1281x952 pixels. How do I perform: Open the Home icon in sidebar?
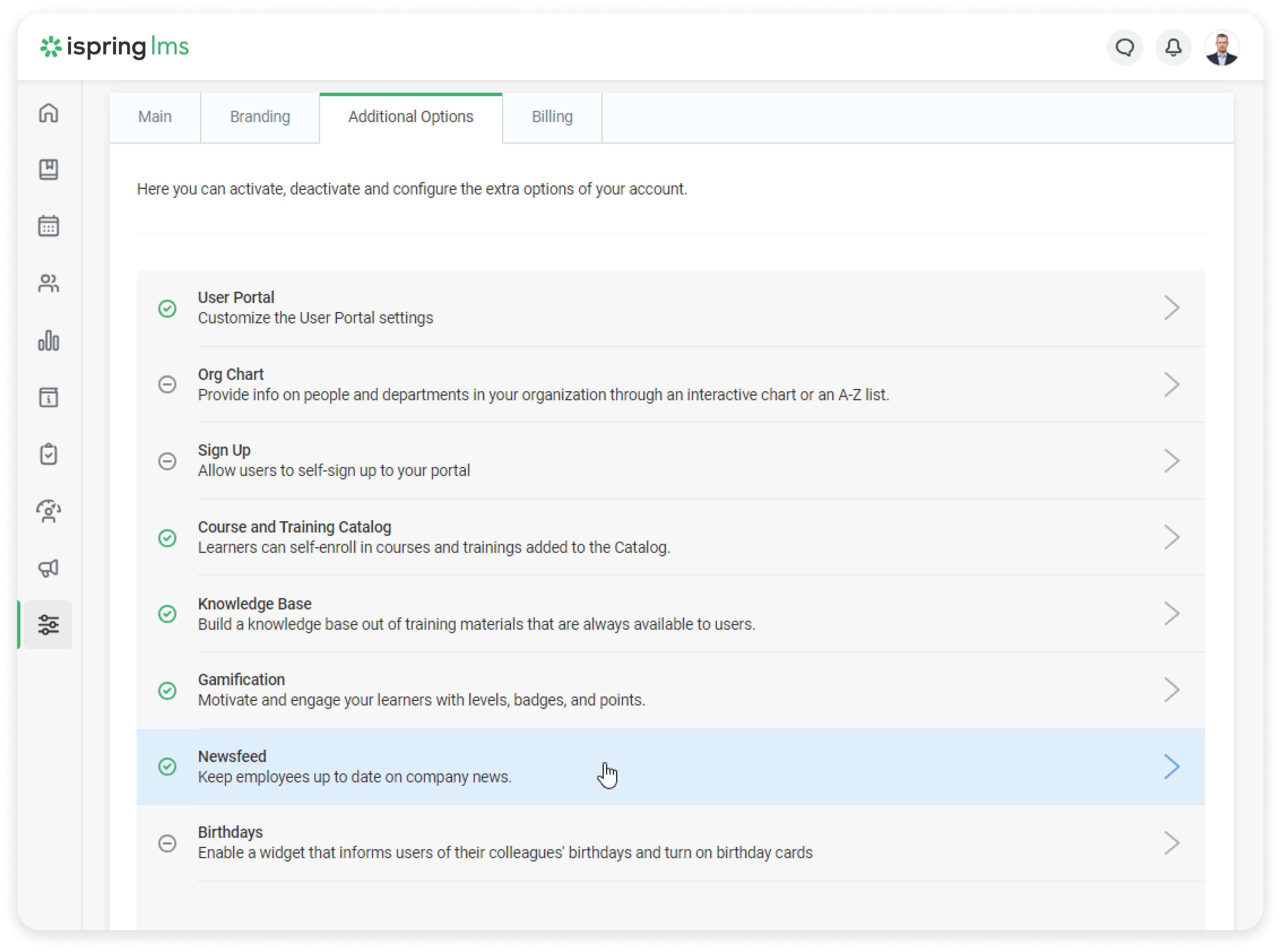coord(48,113)
